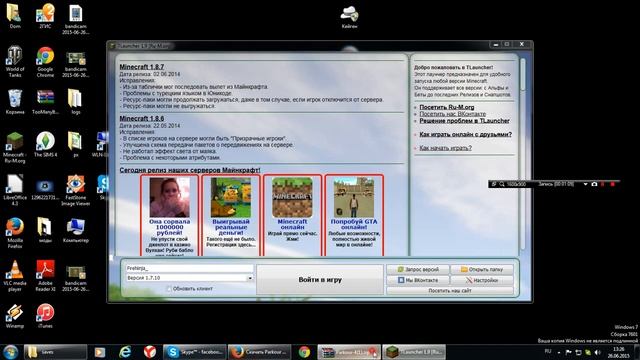Click the Она сорвала 1000000 рублей ad
The height and width of the screenshot is (360, 640).
click(169, 216)
